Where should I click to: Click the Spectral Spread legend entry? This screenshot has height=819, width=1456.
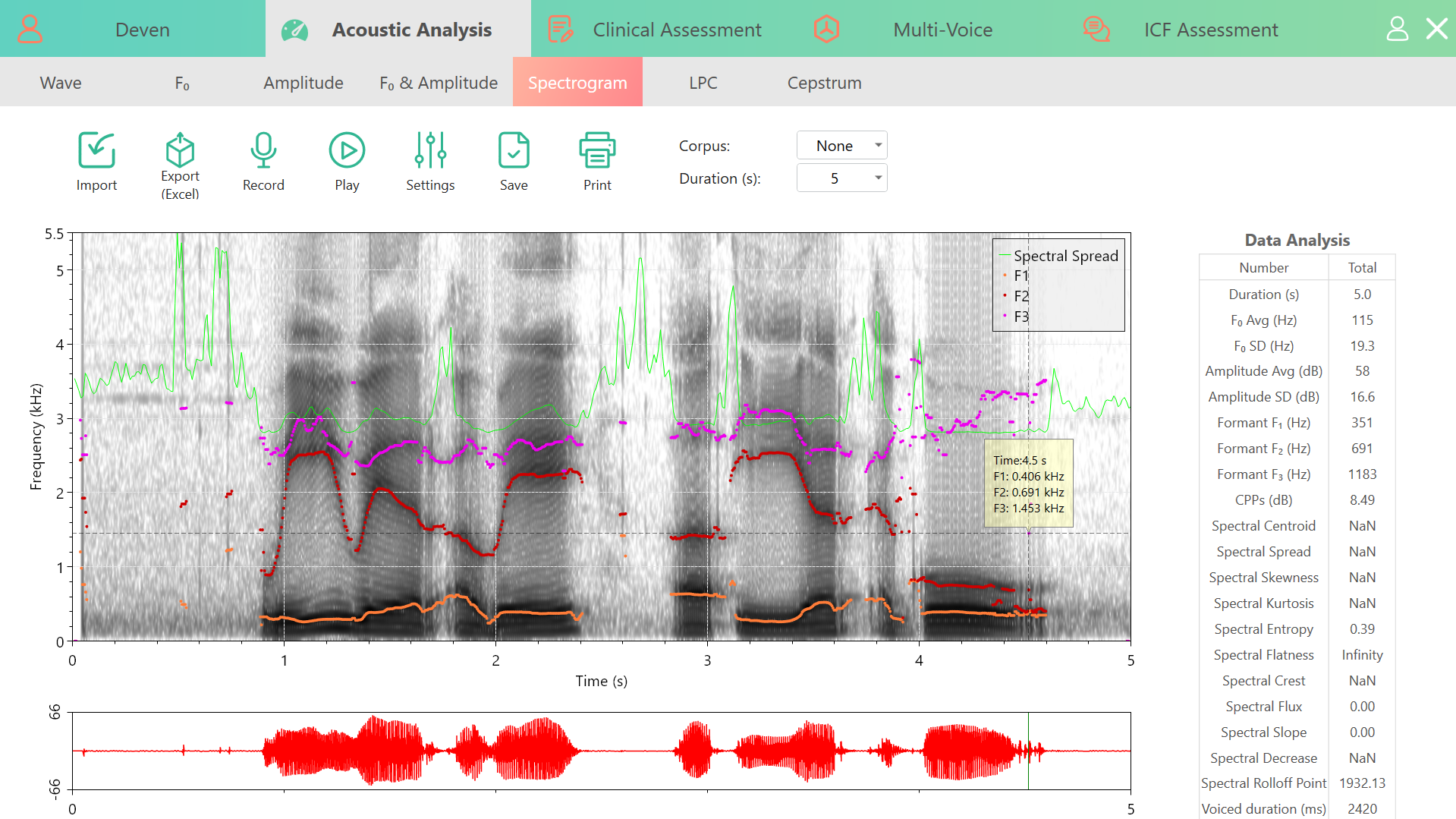tap(1059, 256)
